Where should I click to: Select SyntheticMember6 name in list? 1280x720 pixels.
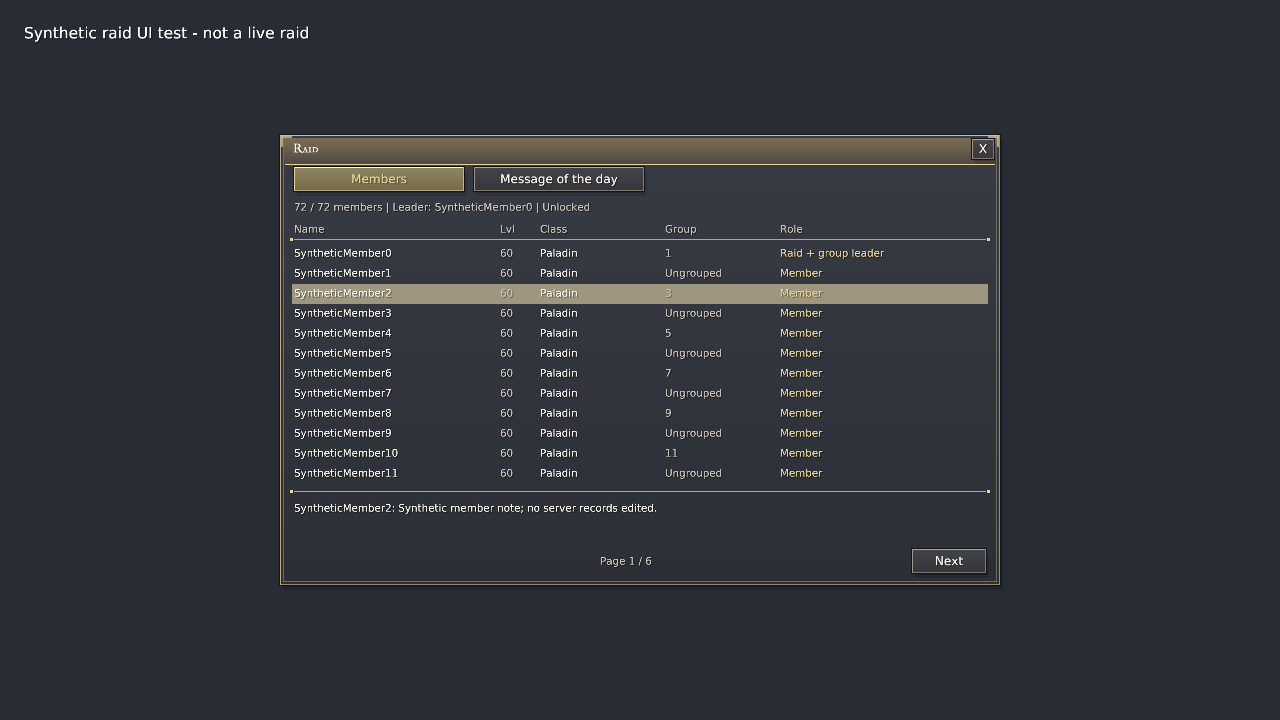343,373
